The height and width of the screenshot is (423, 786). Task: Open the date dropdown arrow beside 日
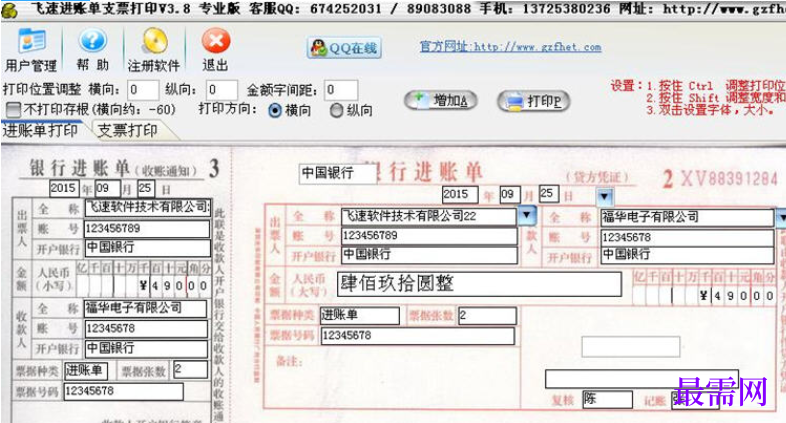coord(605,197)
